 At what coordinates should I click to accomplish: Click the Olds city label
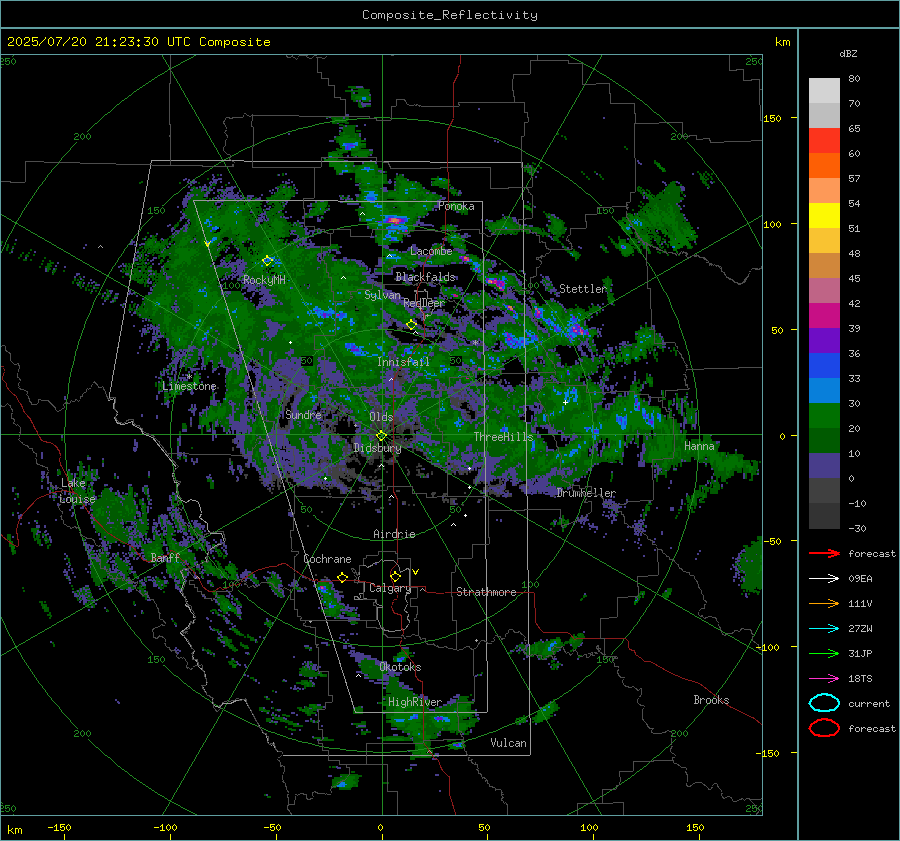pos(381,417)
